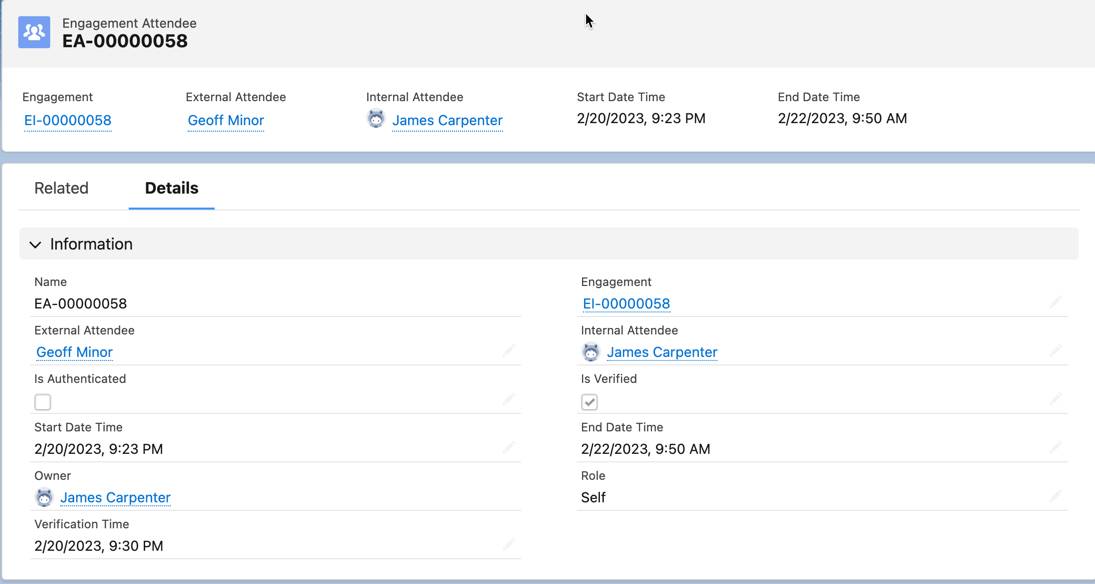Edit External Attendee pencil icon
Viewport: 1095px width, 584px height.
point(508,351)
